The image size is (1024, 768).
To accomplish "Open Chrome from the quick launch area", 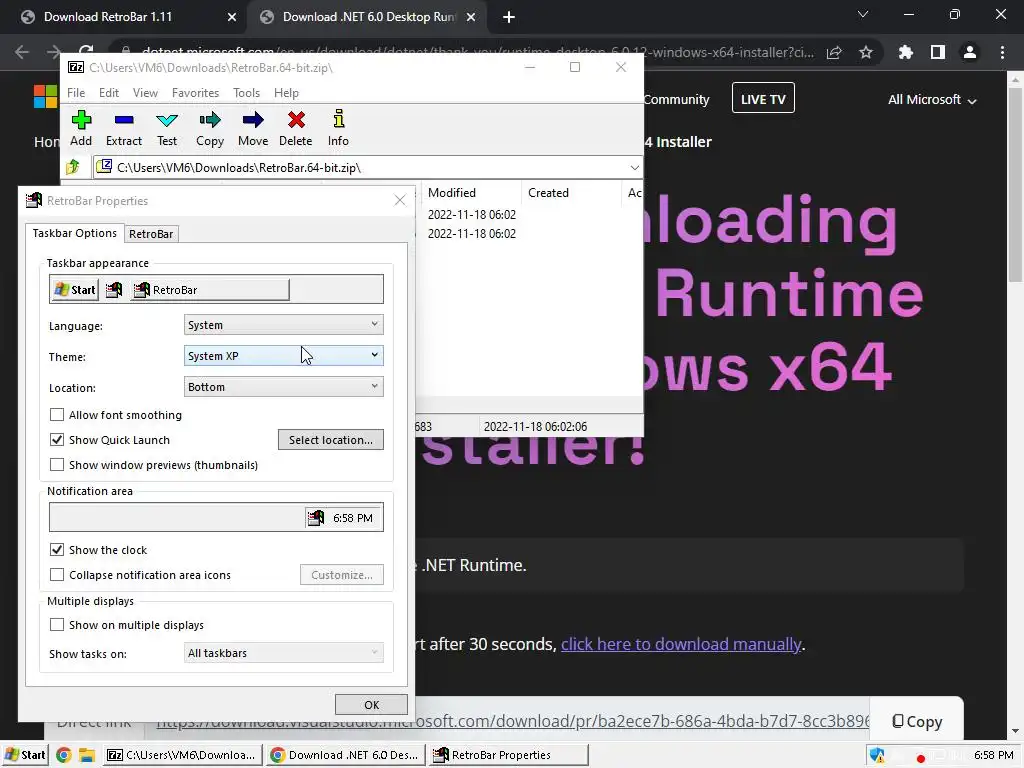I will coord(63,756).
